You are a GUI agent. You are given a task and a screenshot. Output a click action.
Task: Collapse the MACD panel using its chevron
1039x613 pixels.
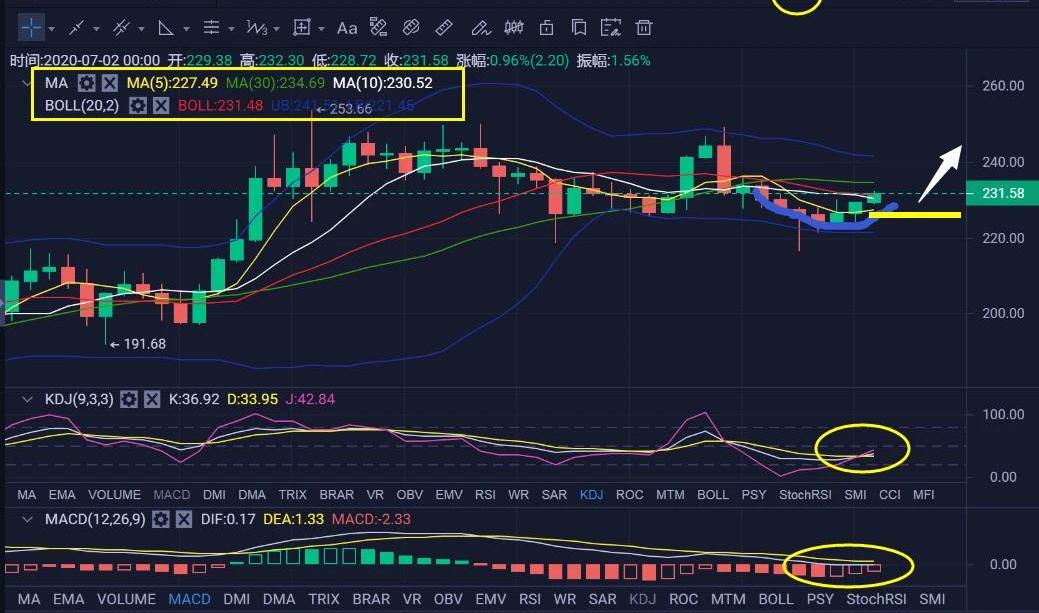(x=27, y=519)
